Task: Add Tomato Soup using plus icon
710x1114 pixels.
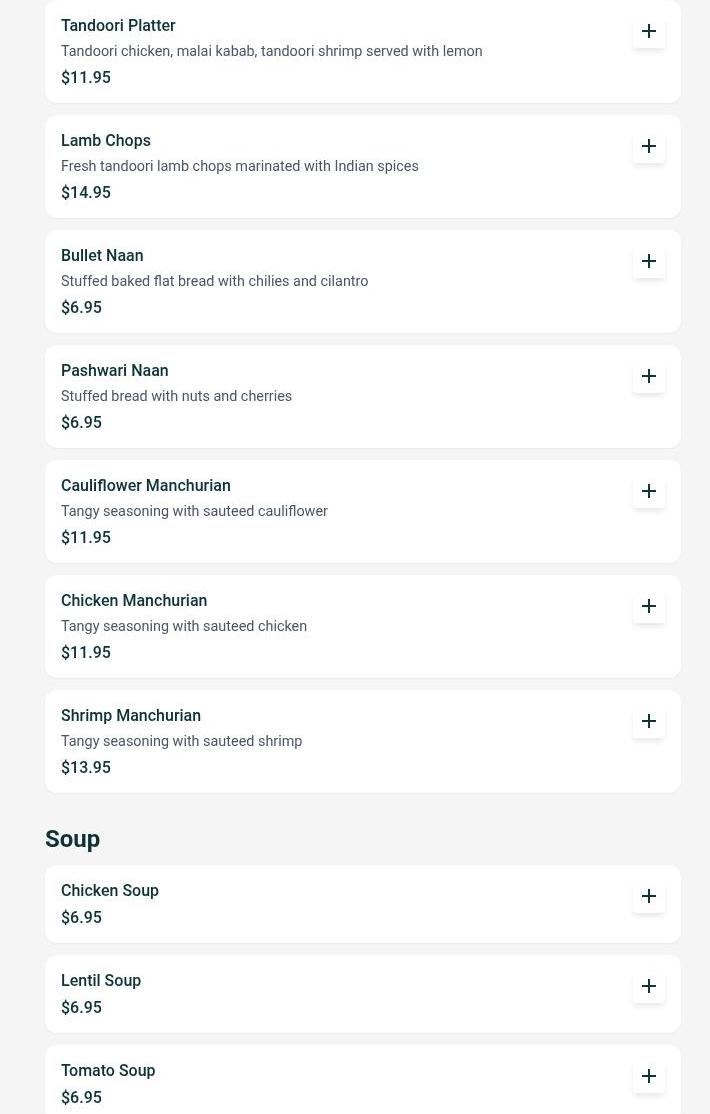Action: pos(649,1076)
